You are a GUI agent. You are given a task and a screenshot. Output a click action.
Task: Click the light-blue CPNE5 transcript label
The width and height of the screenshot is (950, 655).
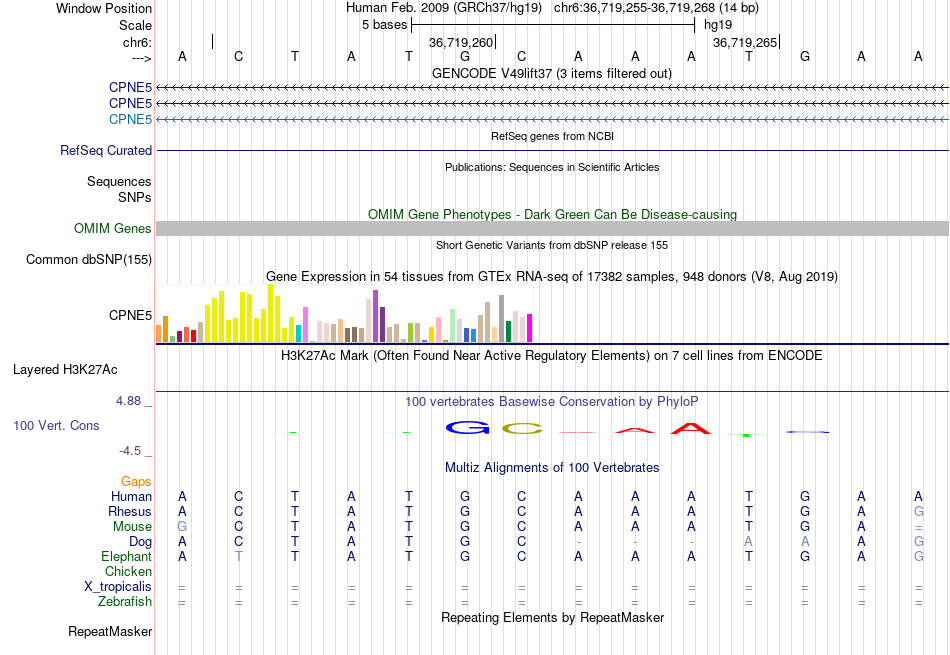130,119
